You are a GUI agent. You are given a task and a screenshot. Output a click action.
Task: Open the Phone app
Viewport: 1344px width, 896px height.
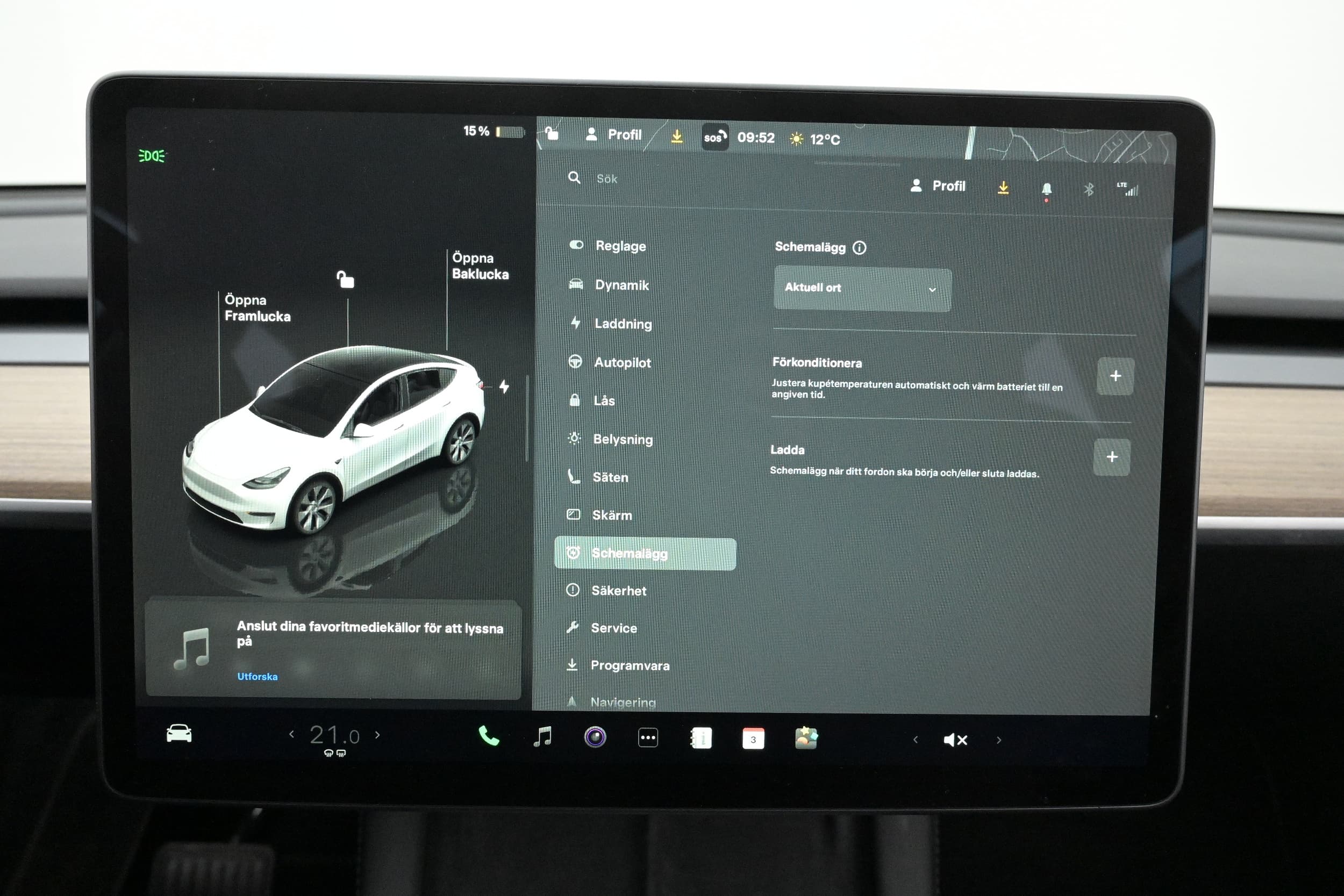coord(489,736)
